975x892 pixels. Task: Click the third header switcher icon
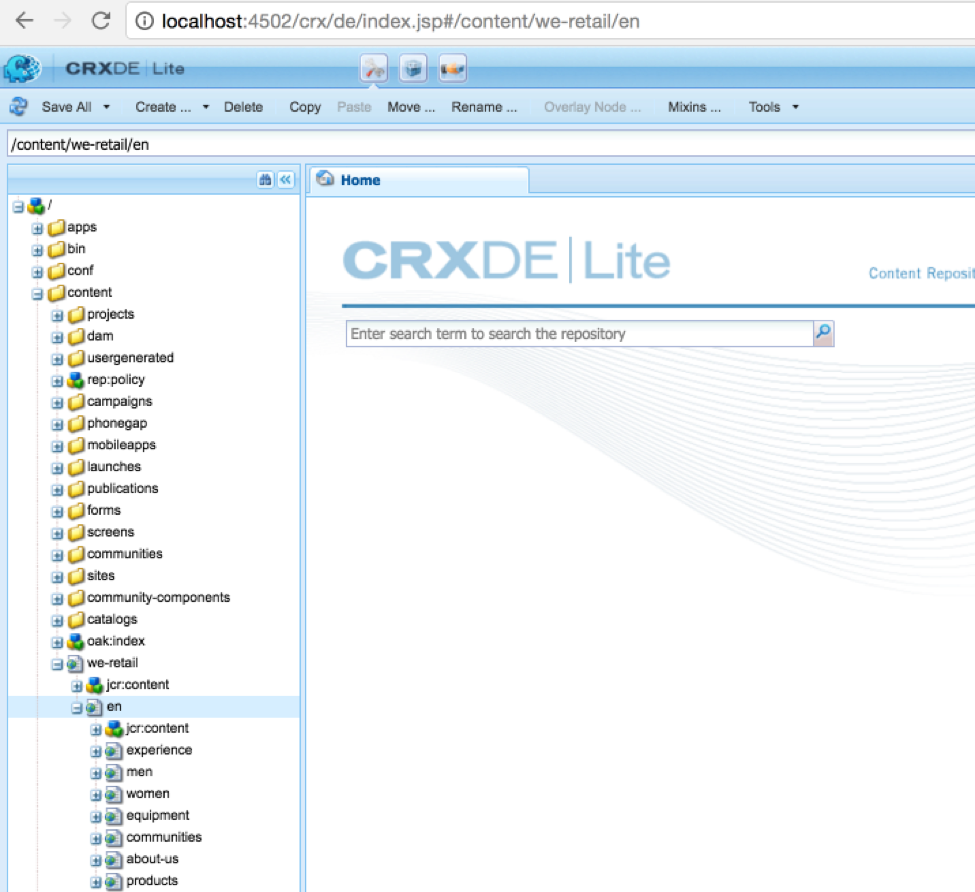[x=452, y=68]
